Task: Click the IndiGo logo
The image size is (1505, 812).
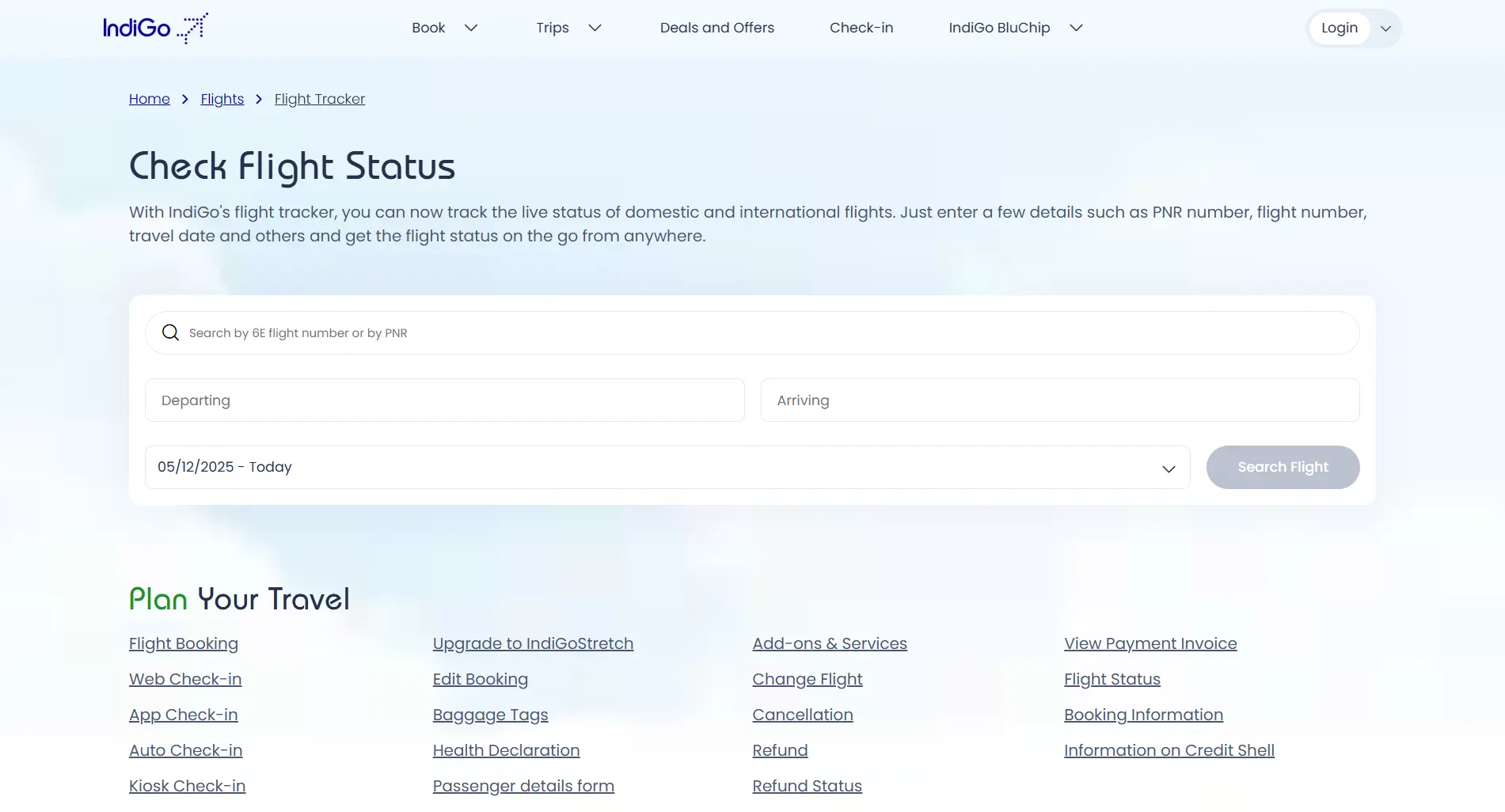Action: pyautogui.click(x=155, y=28)
